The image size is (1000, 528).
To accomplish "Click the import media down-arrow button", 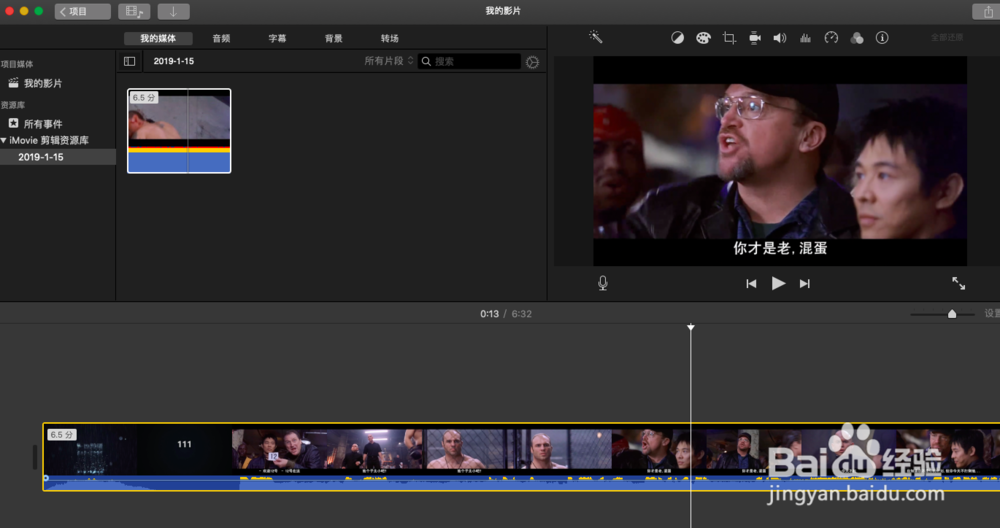I will click(173, 11).
